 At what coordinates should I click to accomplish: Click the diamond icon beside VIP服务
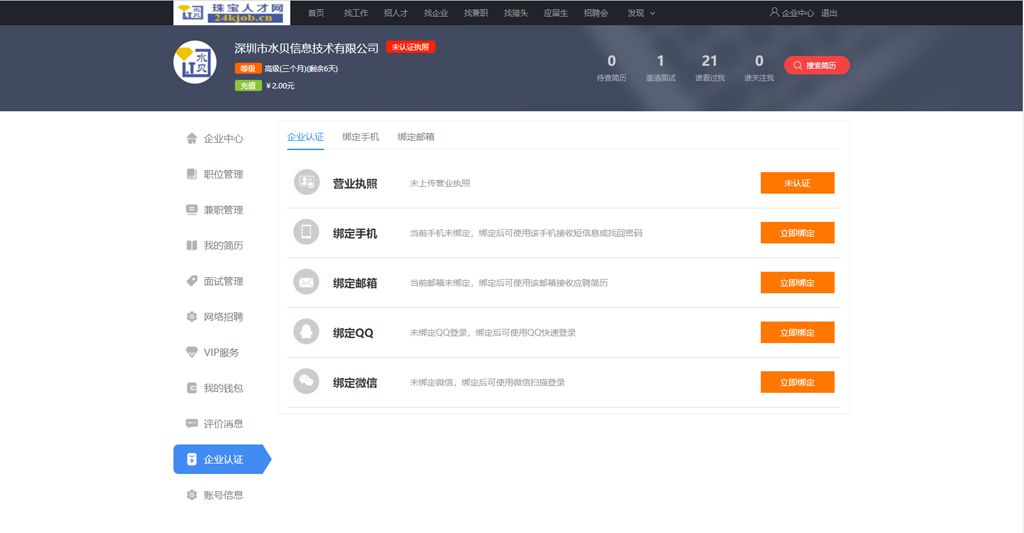pos(191,352)
